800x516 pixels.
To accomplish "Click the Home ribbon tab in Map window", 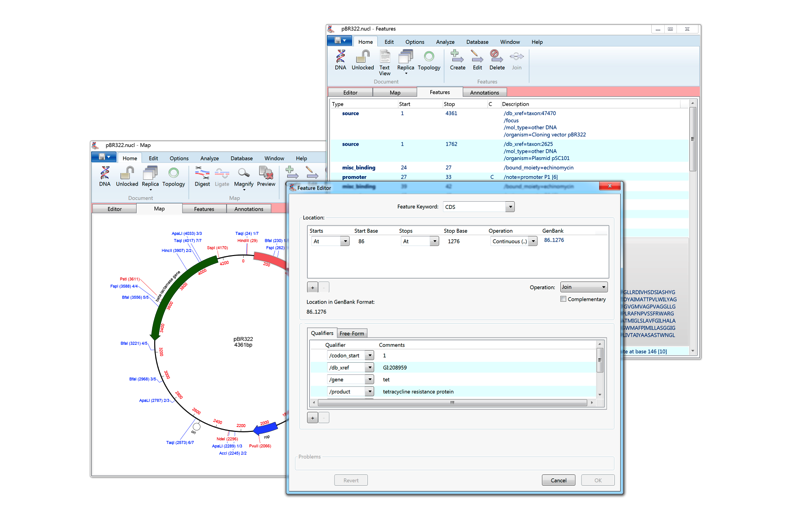I will (130, 158).
